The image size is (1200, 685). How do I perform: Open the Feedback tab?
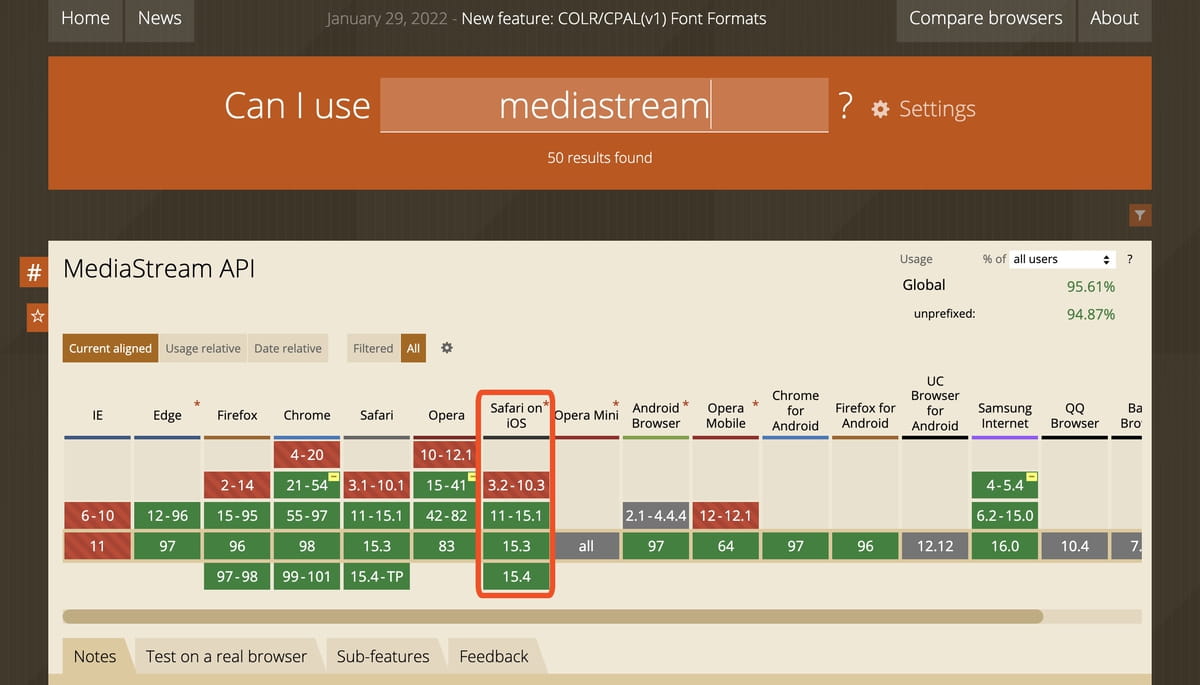(494, 656)
